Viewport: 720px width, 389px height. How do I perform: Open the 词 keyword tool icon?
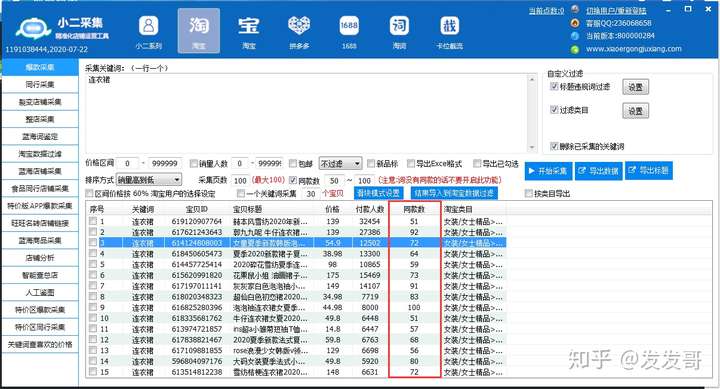[399, 26]
